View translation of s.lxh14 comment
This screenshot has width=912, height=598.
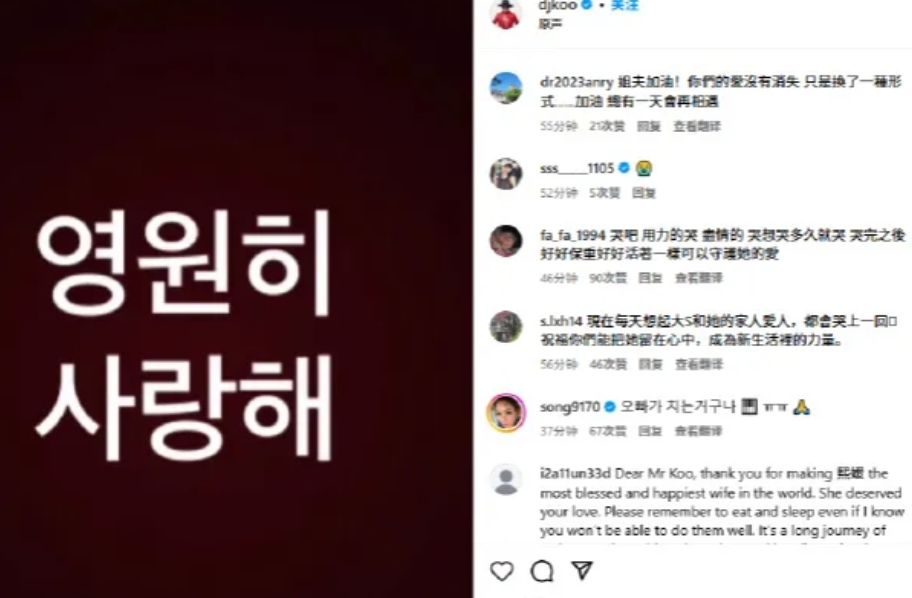[x=699, y=364]
